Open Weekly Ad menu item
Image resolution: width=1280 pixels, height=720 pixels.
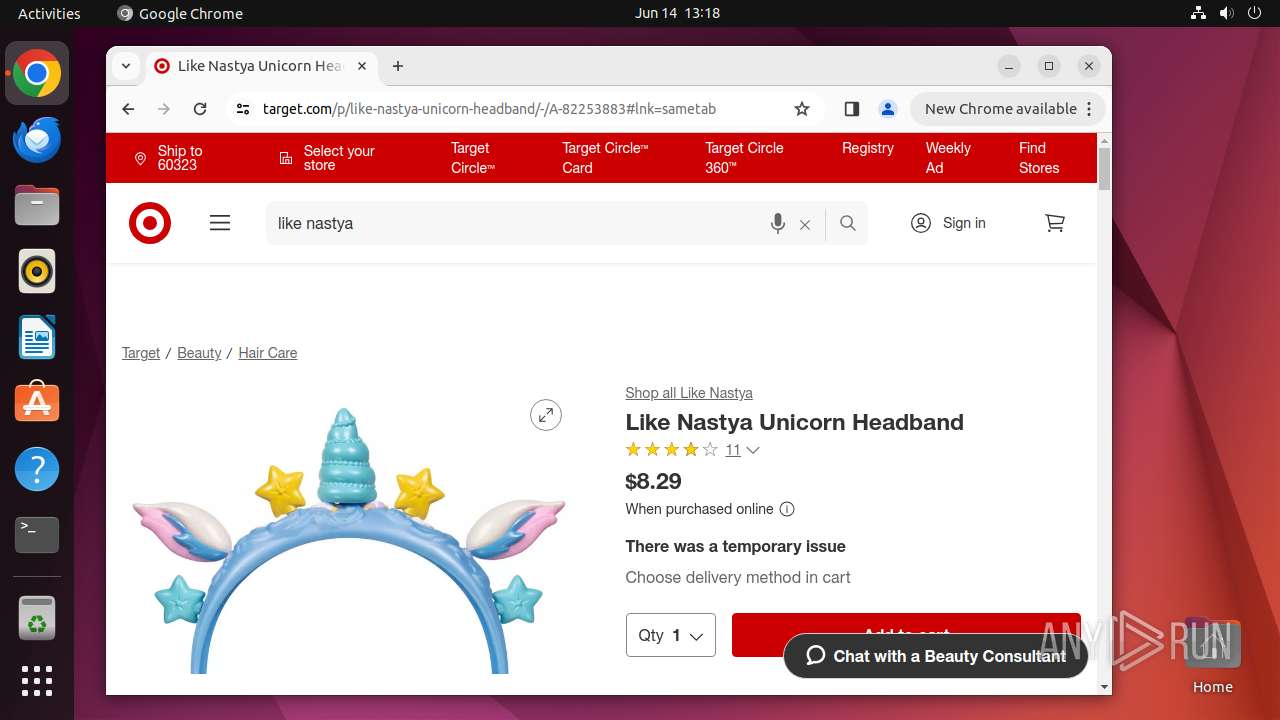coord(948,158)
